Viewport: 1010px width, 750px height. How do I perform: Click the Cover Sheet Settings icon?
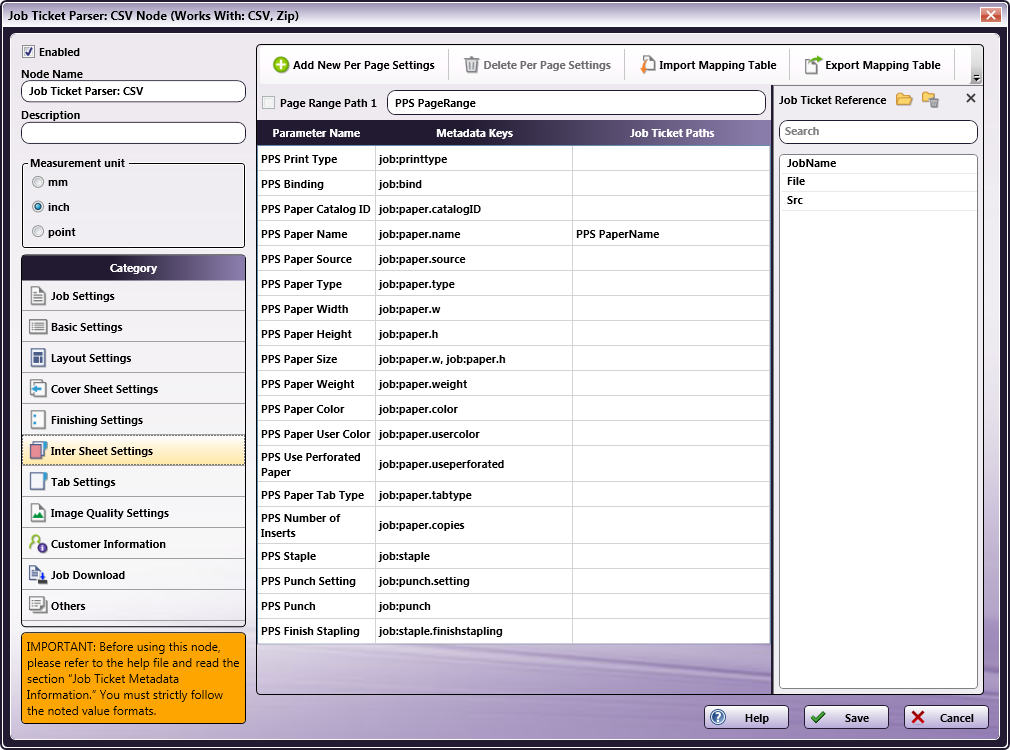point(38,389)
